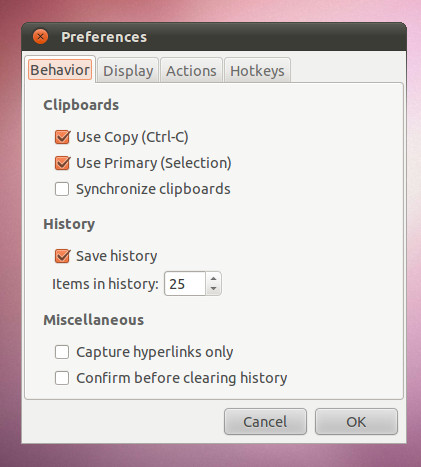Switch to the Display tab
The width and height of the screenshot is (421, 467).
[128, 71]
